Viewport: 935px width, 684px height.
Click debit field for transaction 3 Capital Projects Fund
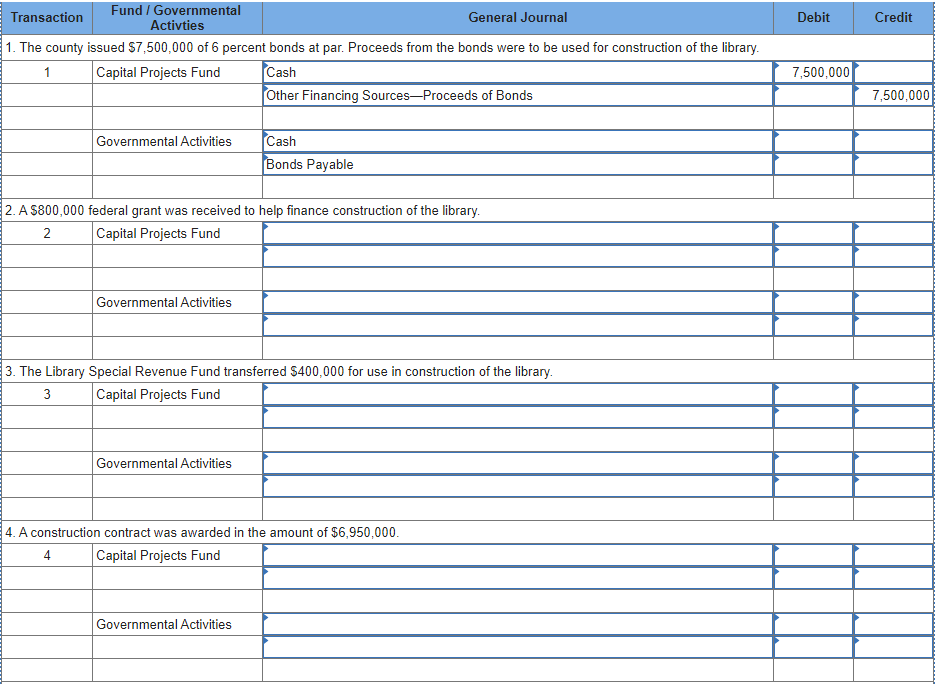[813, 394]
